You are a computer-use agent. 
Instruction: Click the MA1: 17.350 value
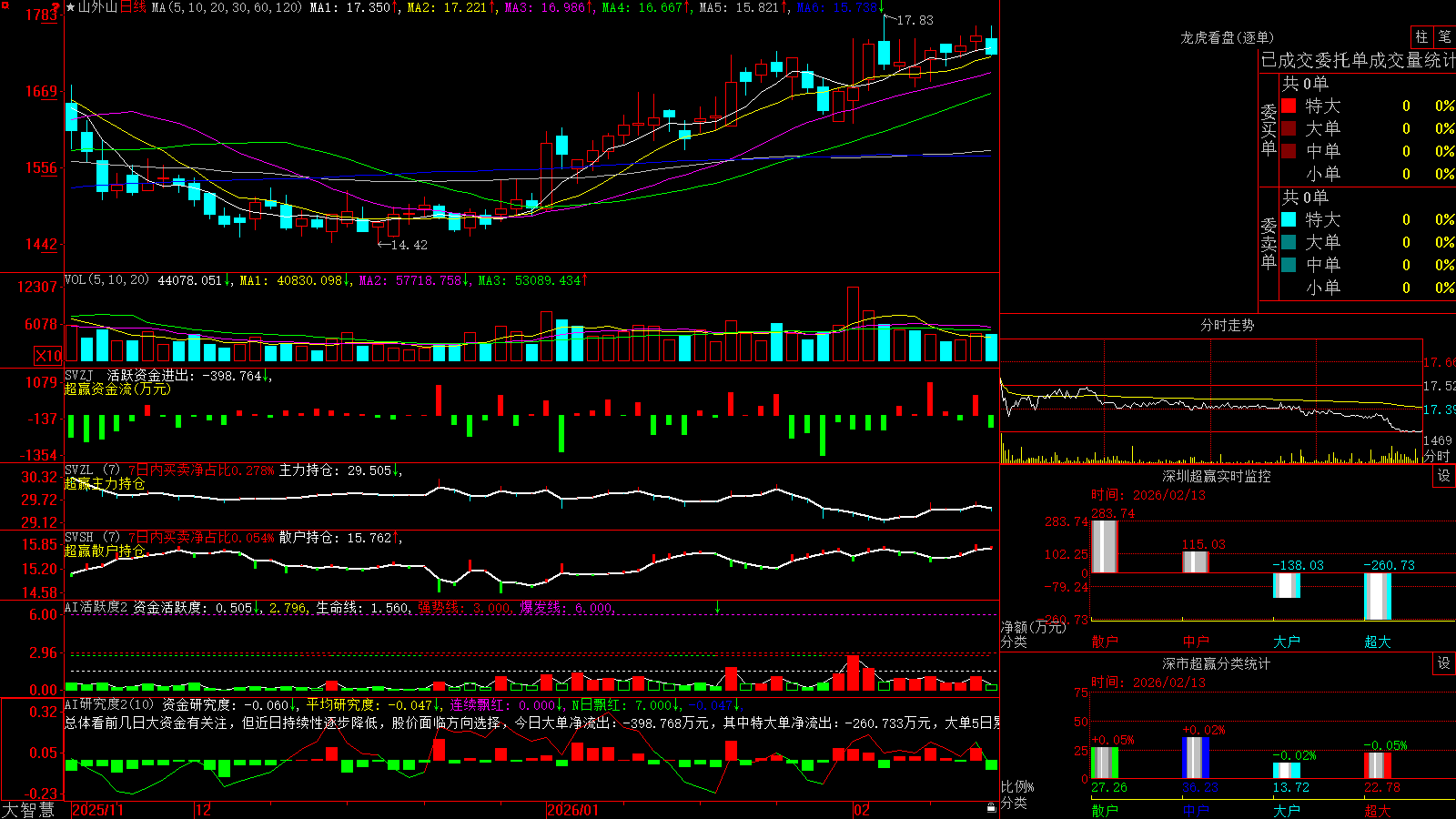point(349,7)
